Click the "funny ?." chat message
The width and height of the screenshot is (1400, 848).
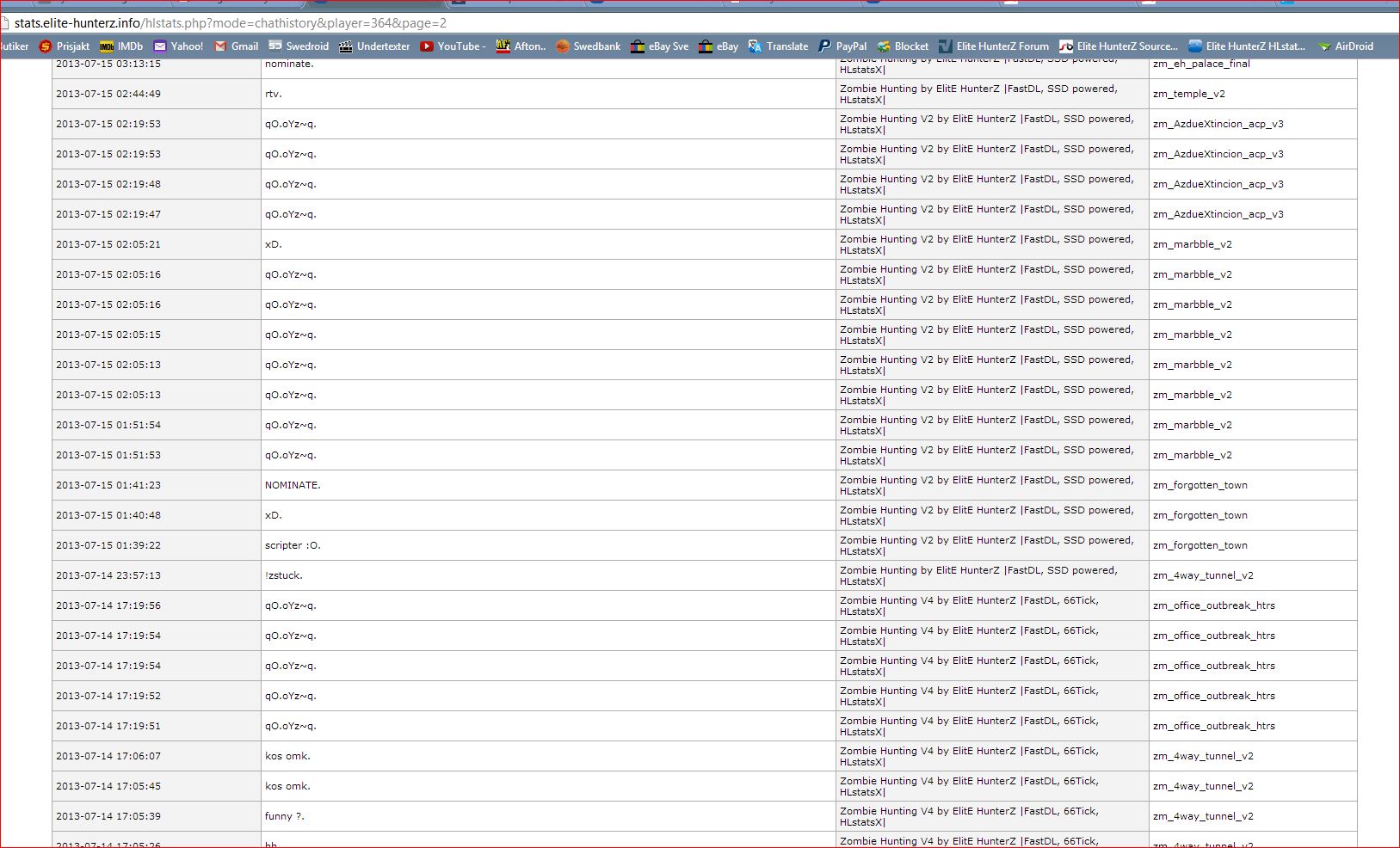[285, 816]
